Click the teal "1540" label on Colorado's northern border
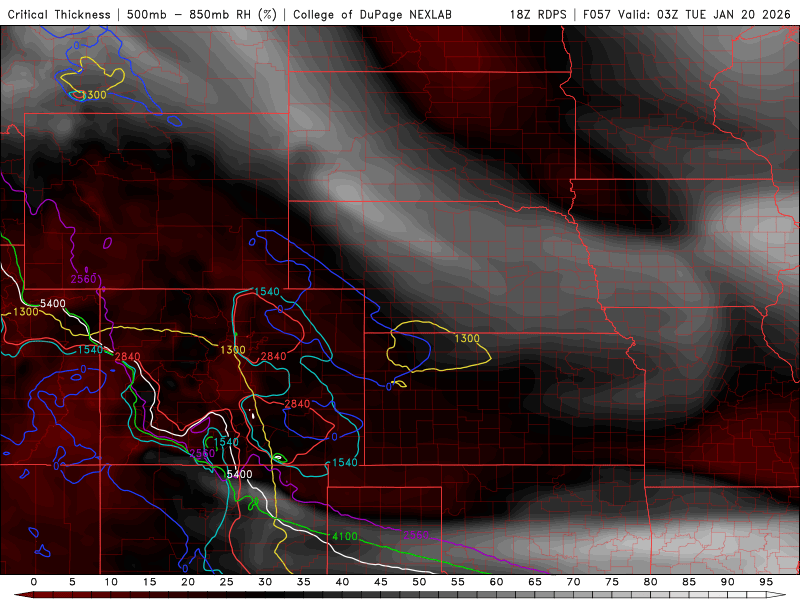The width and height of the screenshot is (800, 600). pos(267,291)
